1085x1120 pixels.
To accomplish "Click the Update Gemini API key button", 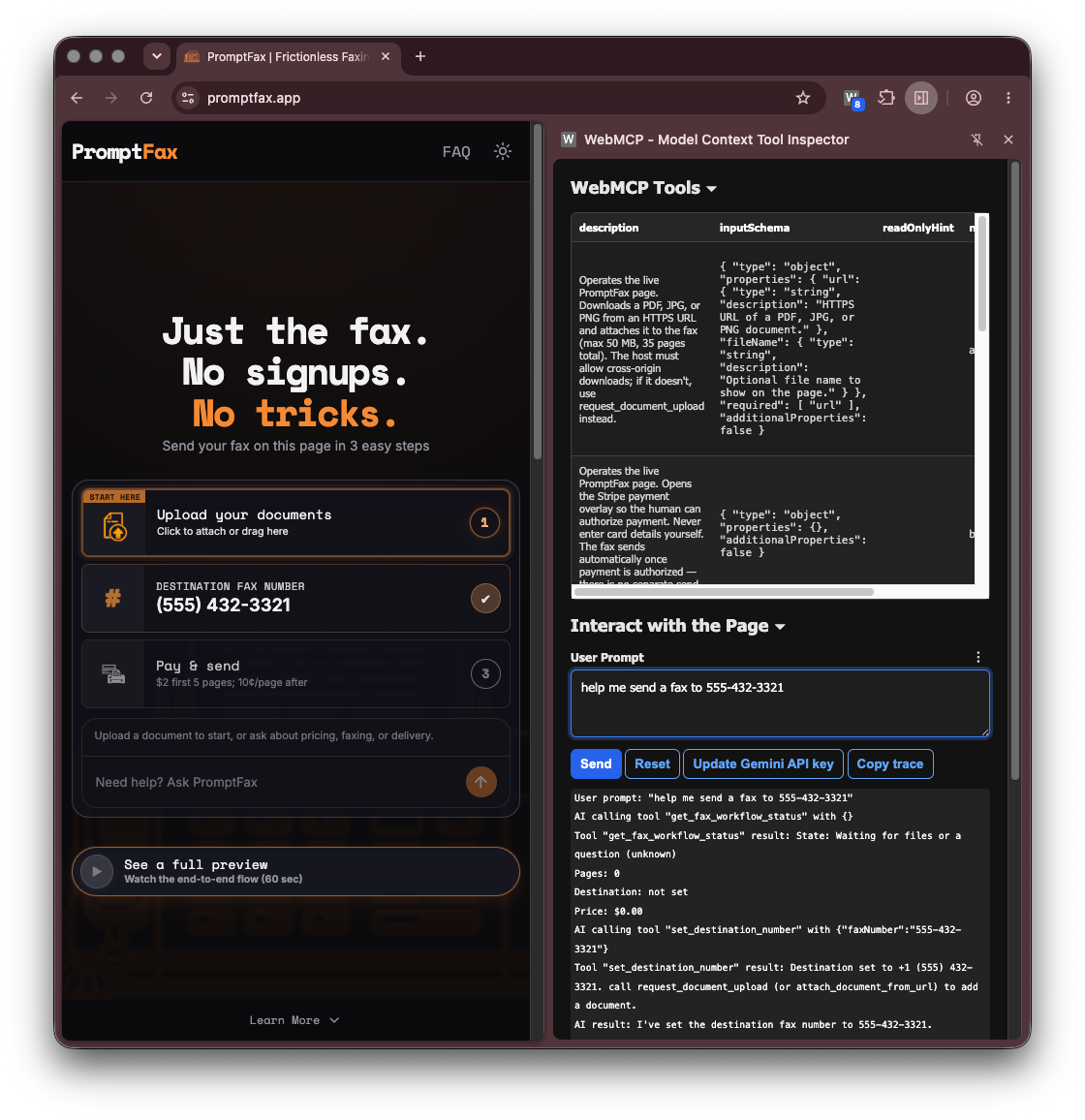I will click(x=762, y=763).
